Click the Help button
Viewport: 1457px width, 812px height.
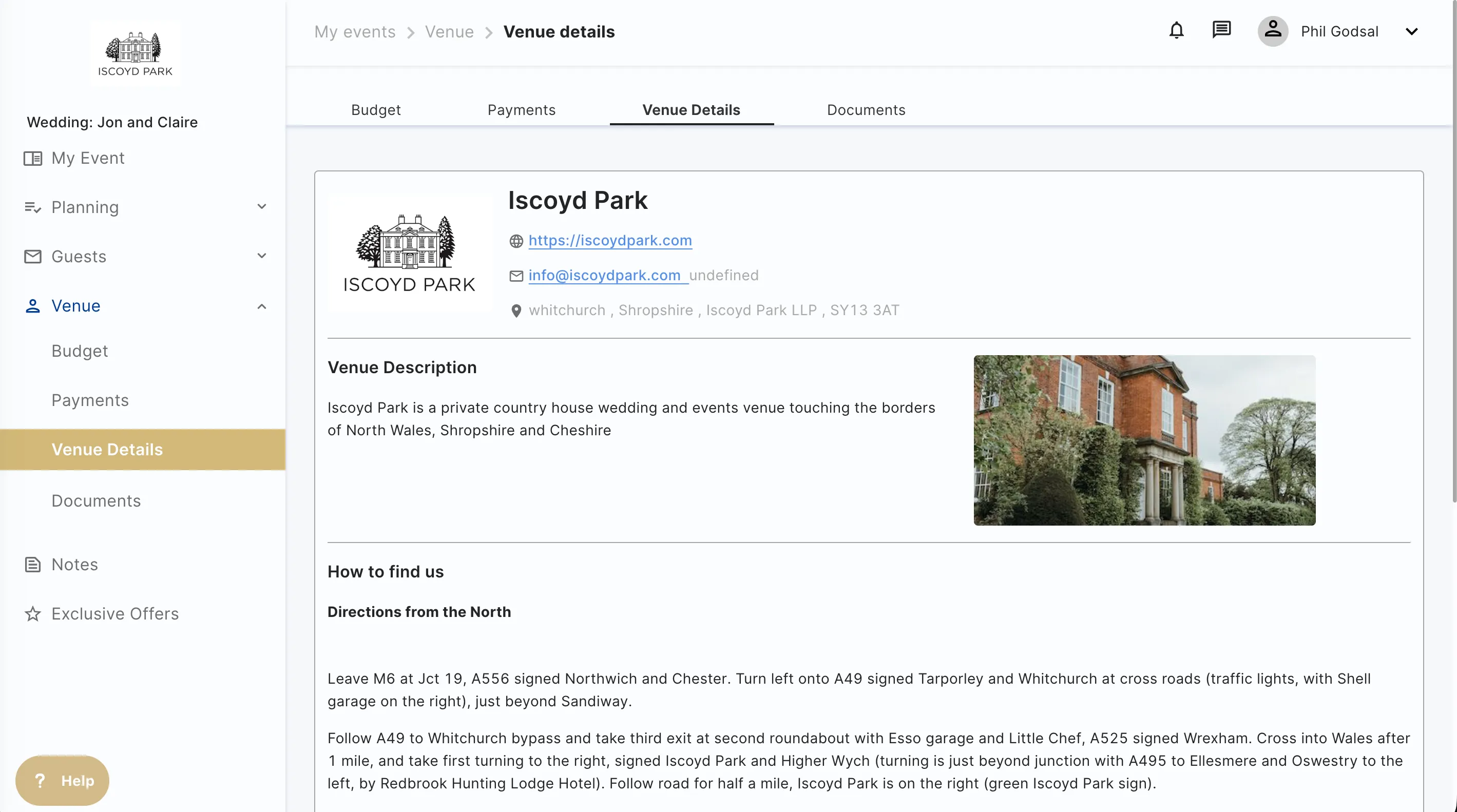[x=62, y=781]
